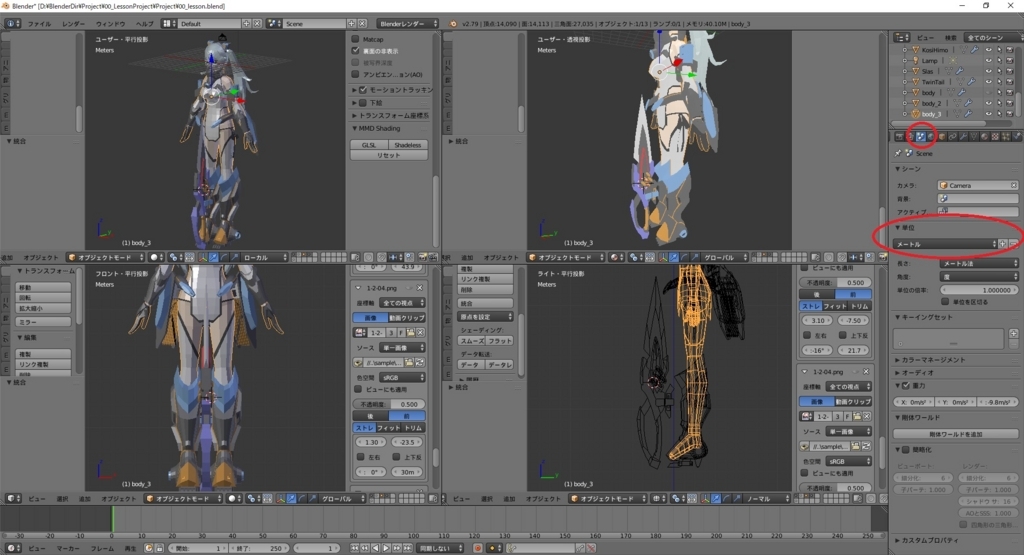Open the Scene properties tab icon

tap(920, 136)
